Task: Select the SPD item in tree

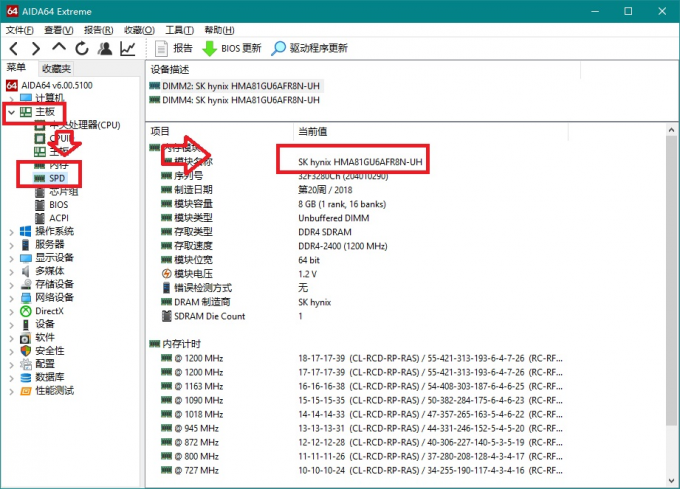Action: point(58,177)
